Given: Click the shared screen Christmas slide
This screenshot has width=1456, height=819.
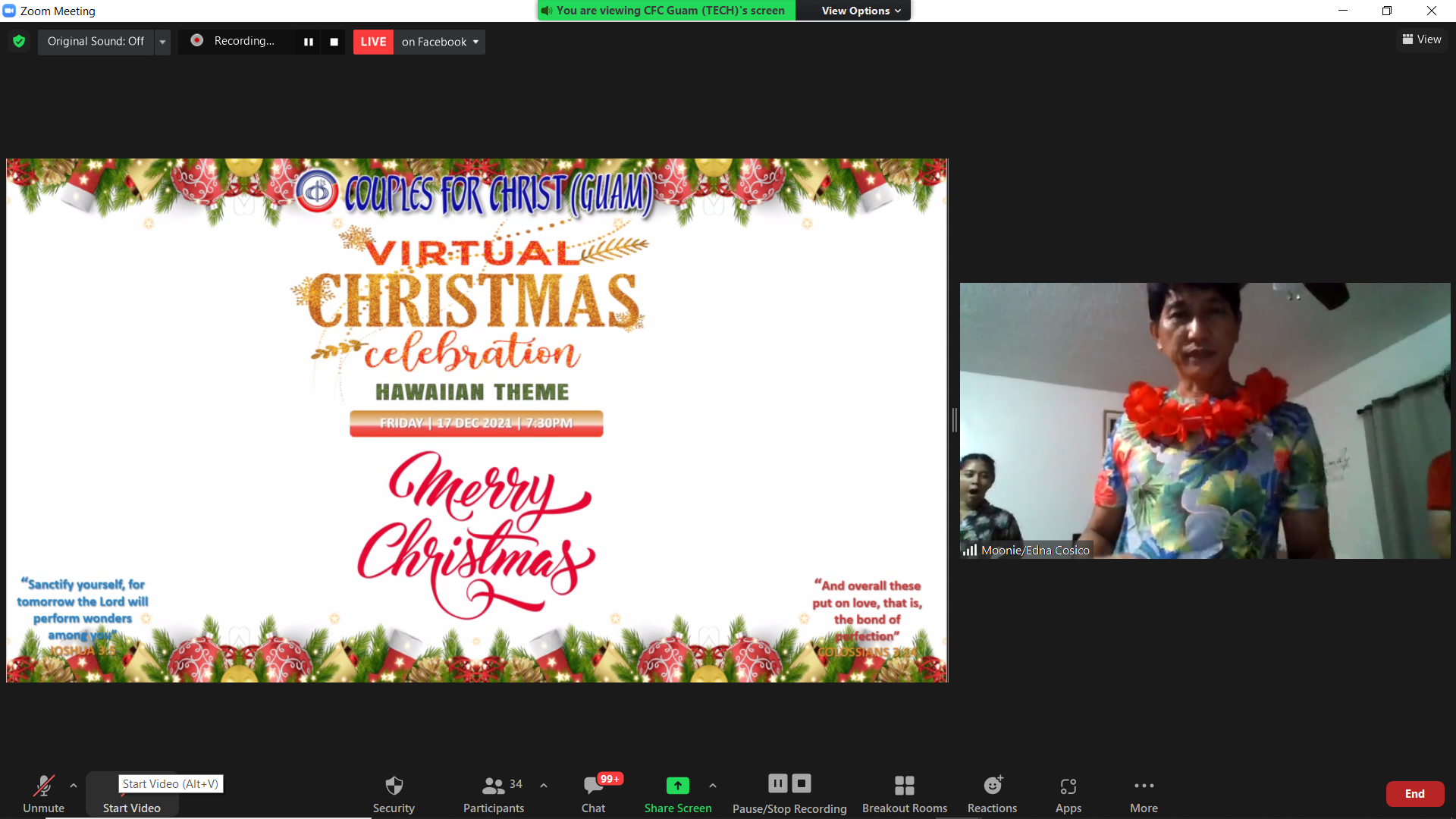Looking at the screenshot, I should (477, 420).
